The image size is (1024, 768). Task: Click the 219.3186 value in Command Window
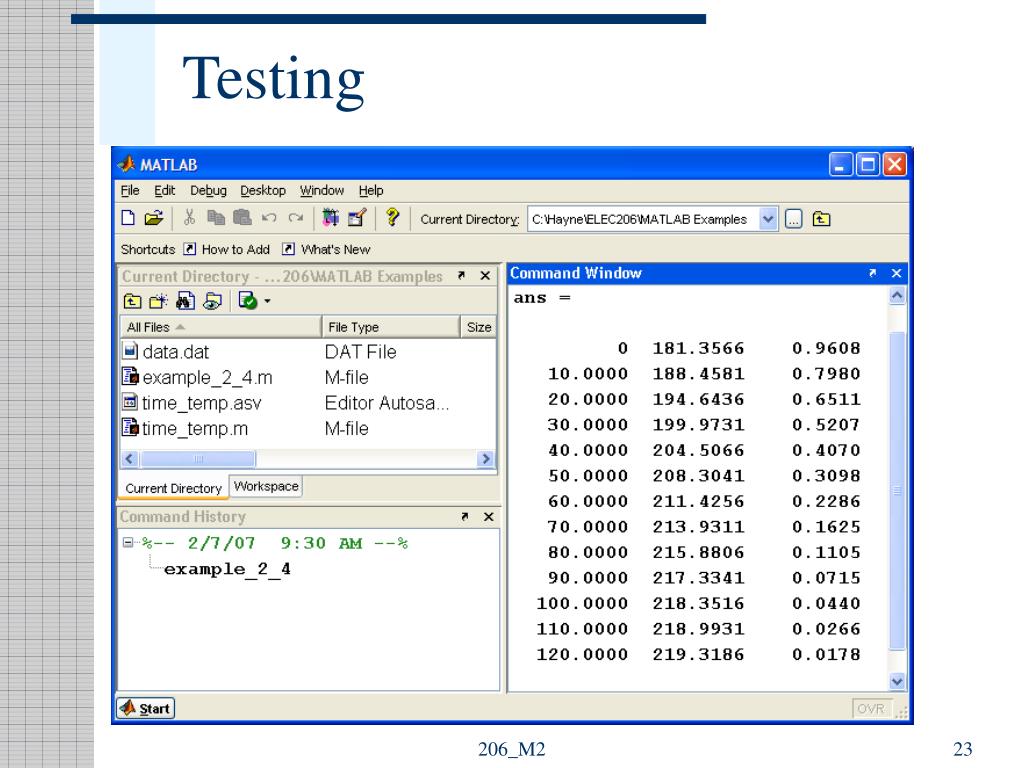pyautogui.click(x=698, y=654)
